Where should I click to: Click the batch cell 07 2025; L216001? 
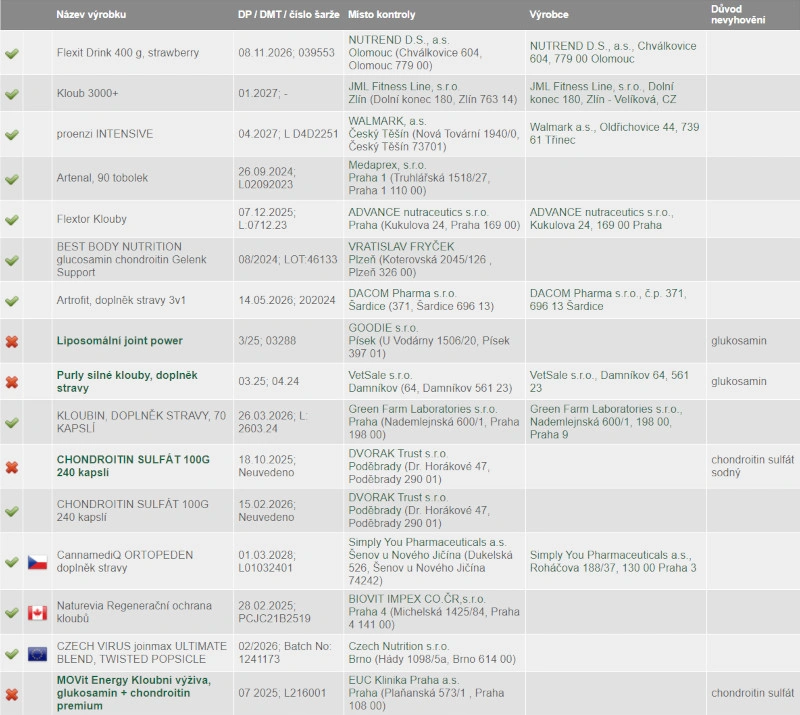click(282, 693)
